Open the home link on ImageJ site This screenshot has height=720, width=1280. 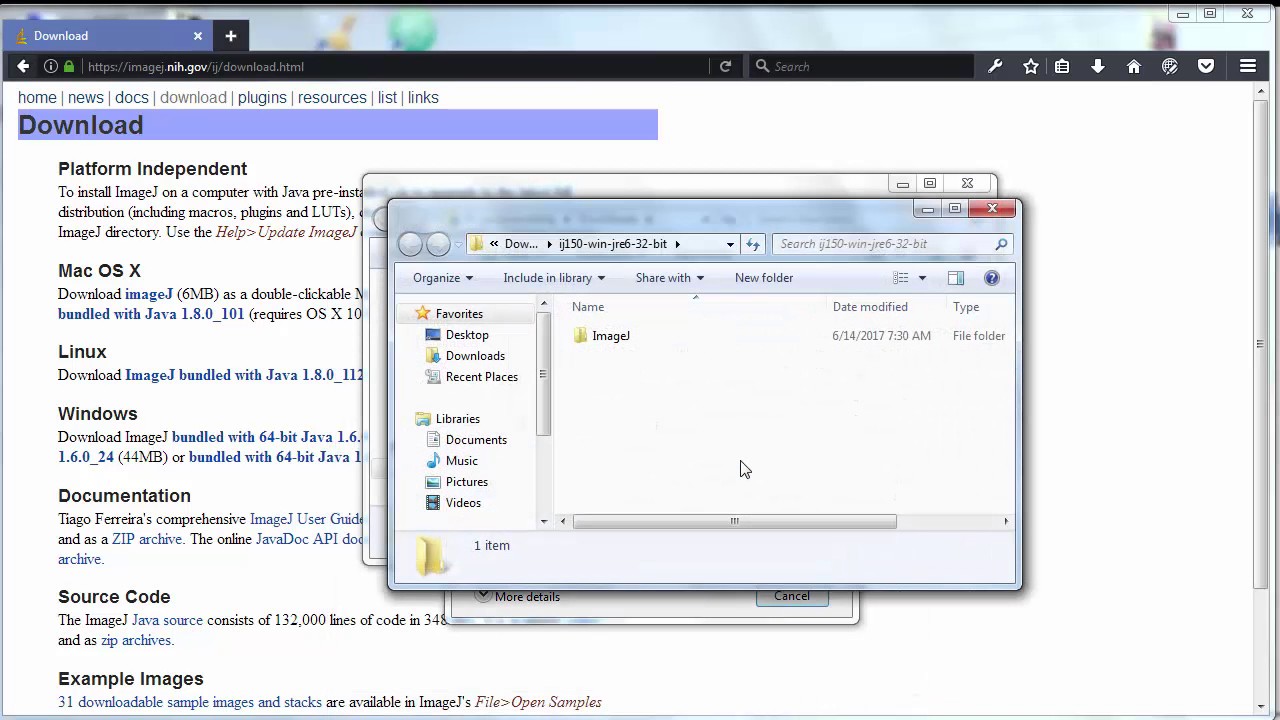click(x=37, y=98)
